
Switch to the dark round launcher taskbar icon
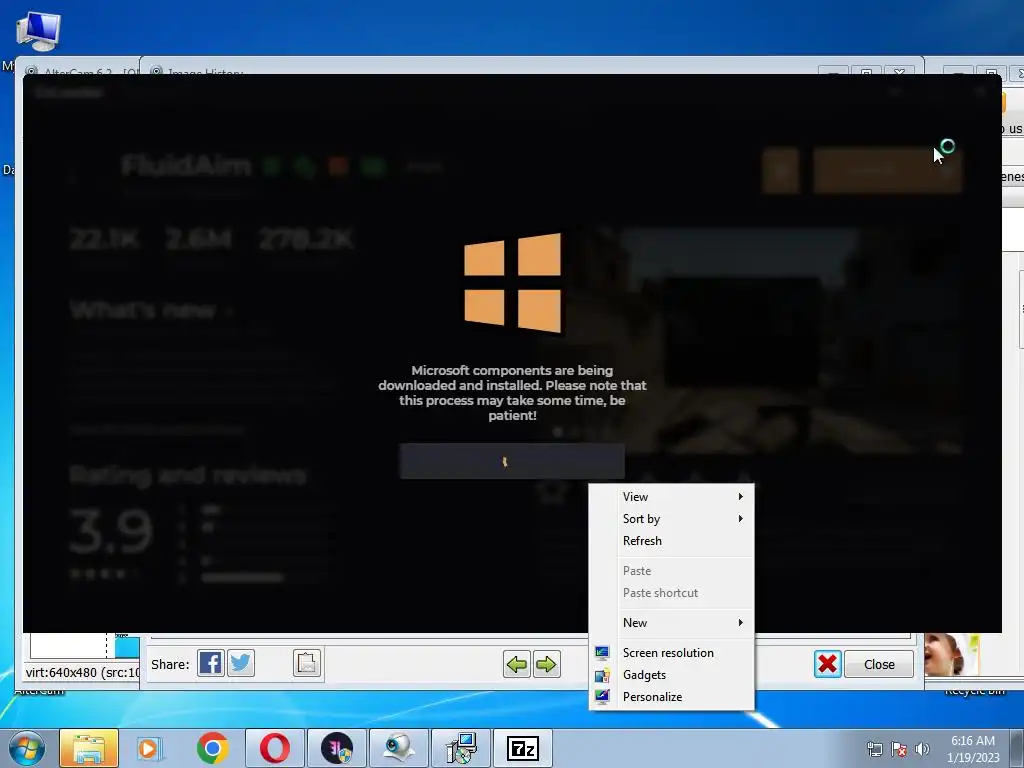[337, 748]
